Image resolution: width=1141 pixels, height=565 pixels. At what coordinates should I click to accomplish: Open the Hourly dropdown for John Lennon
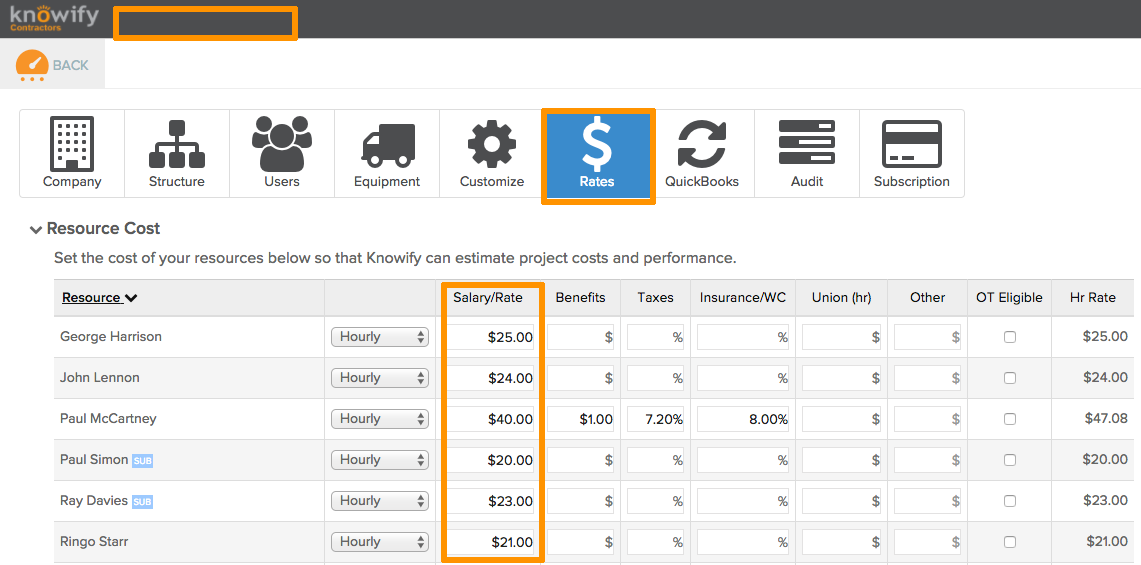[380, 378]
